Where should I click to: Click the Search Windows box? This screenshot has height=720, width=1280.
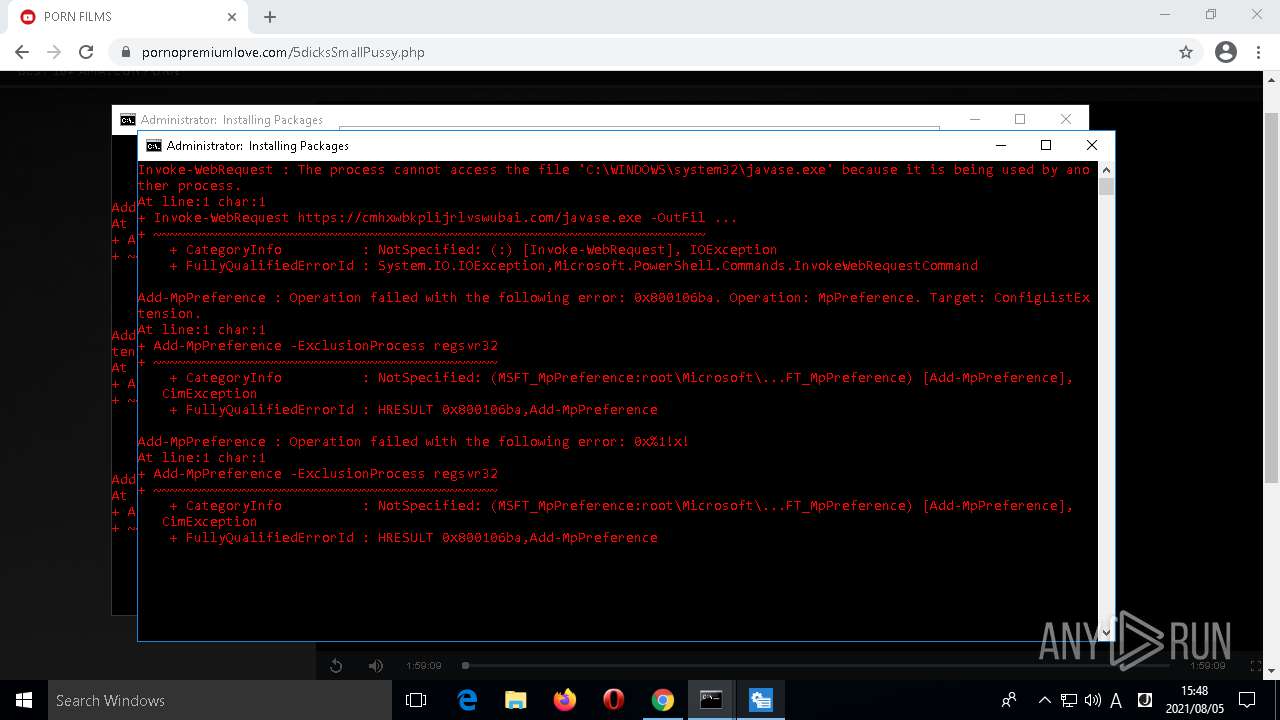coord(220,700)
